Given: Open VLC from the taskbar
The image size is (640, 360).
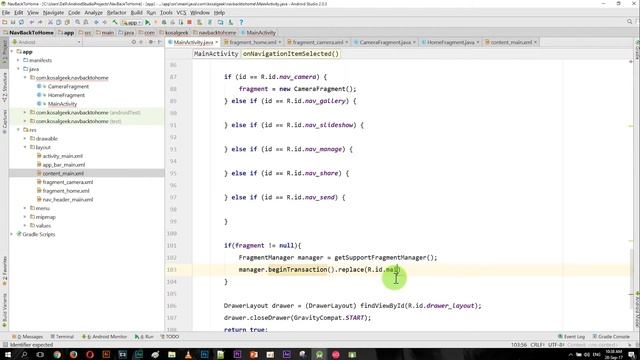Looking at the screenshot, I should coord(188,354).
